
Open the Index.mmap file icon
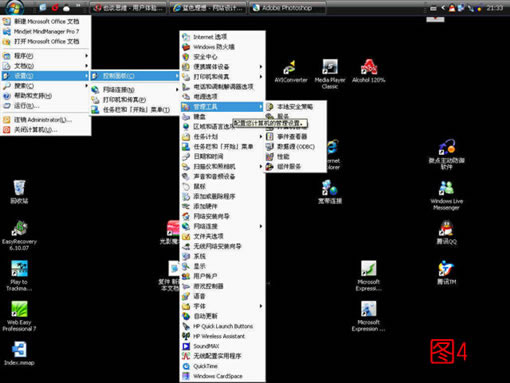click(x=19, y=353)
